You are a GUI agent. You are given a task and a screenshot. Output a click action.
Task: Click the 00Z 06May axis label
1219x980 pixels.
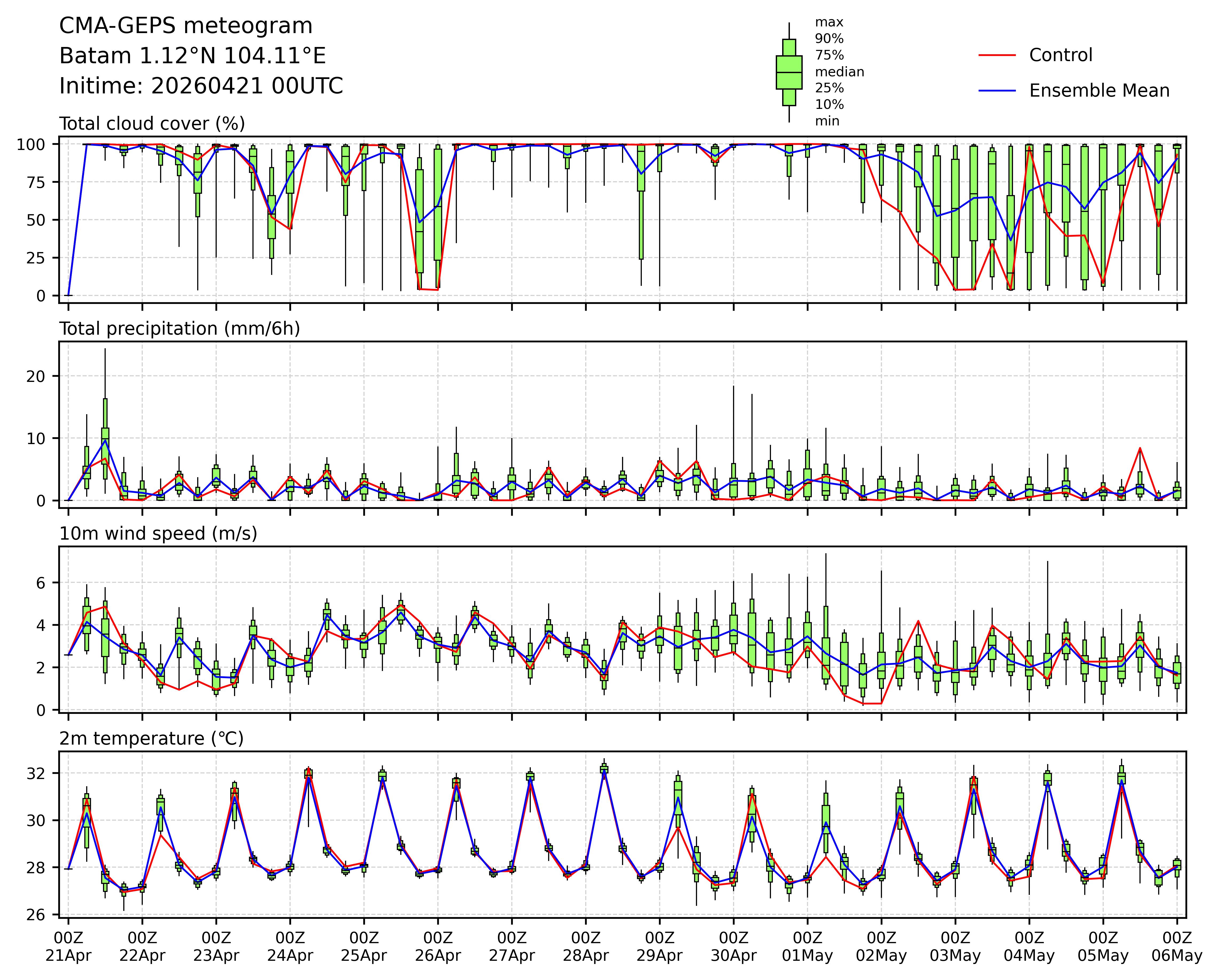tap(1177, 947)
